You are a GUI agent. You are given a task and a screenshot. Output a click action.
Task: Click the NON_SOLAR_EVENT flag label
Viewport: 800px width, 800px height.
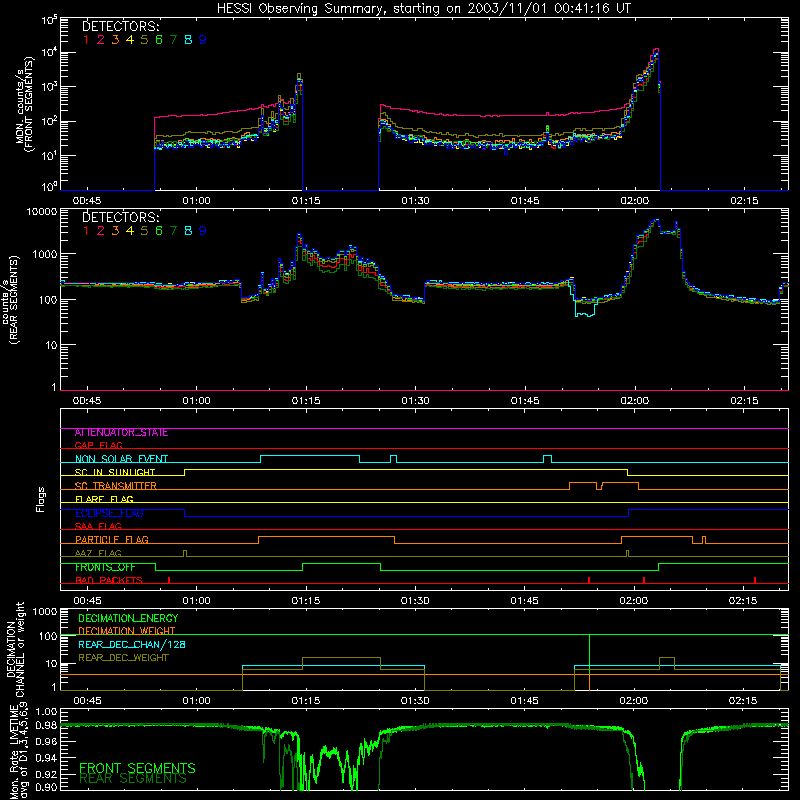click(x=121, y=459)
